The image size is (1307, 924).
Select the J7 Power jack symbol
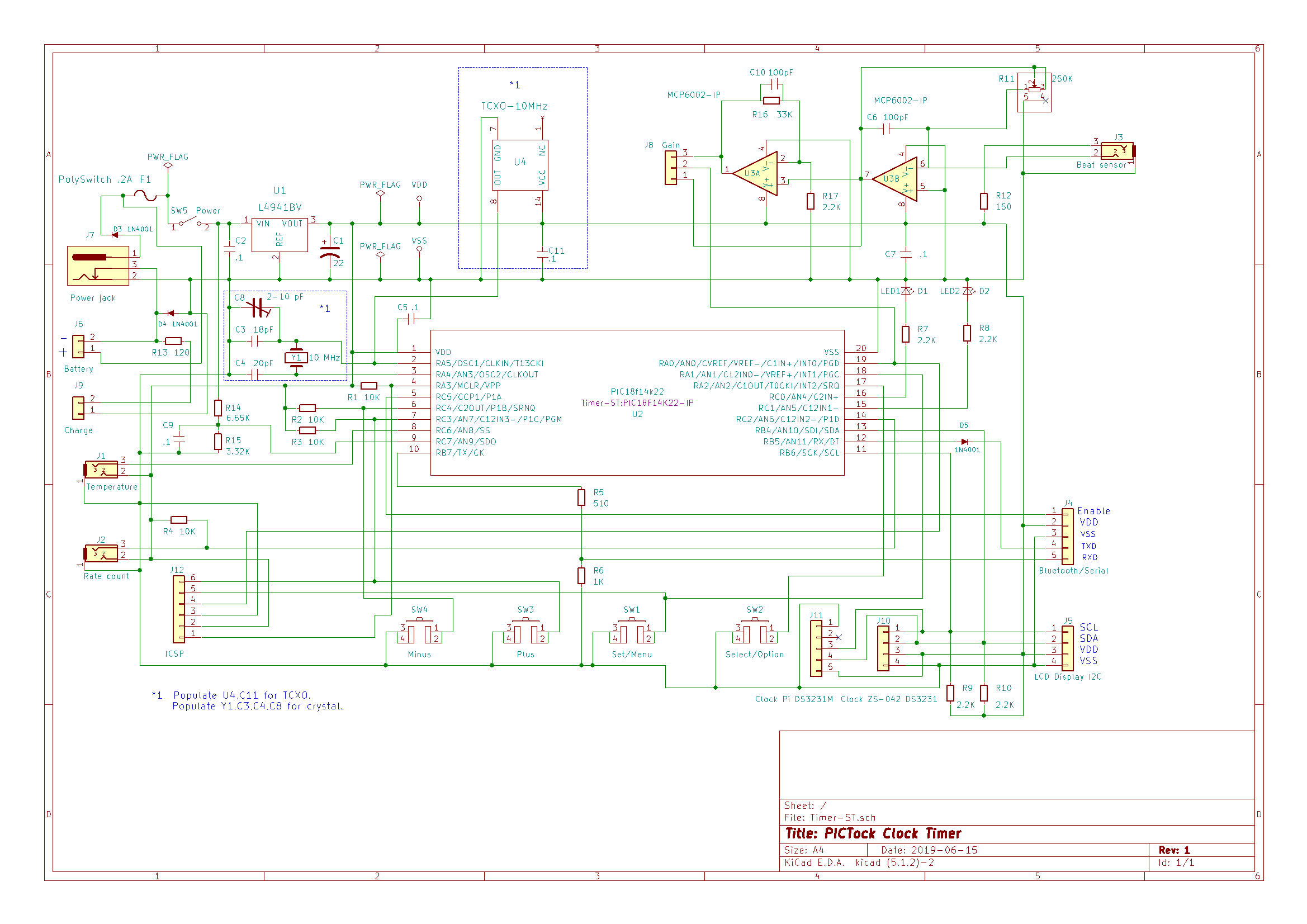[x=98, y=266]
